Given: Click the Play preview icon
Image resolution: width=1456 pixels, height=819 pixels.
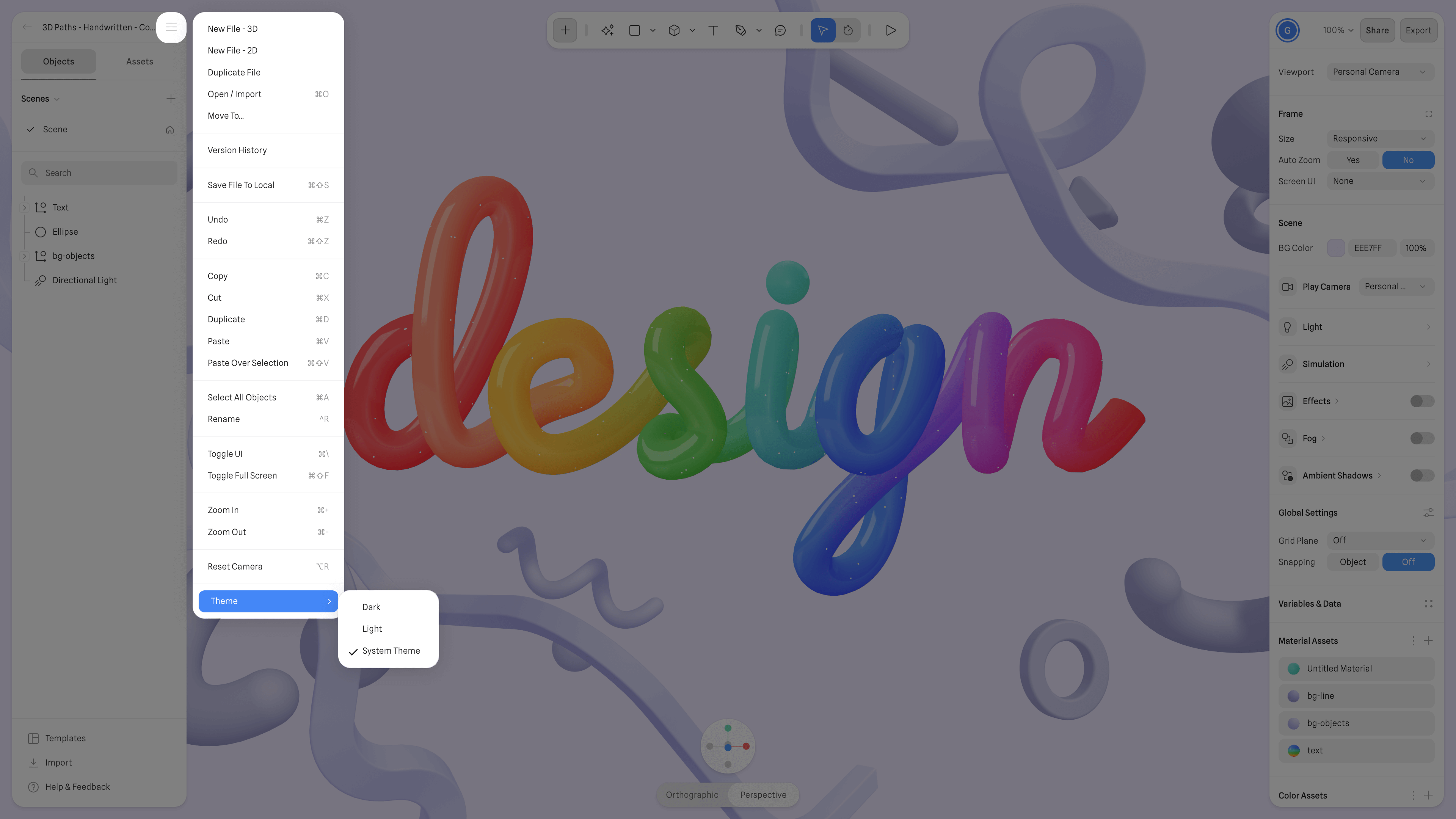Looking at the screenshot, I should pos(891,30).
